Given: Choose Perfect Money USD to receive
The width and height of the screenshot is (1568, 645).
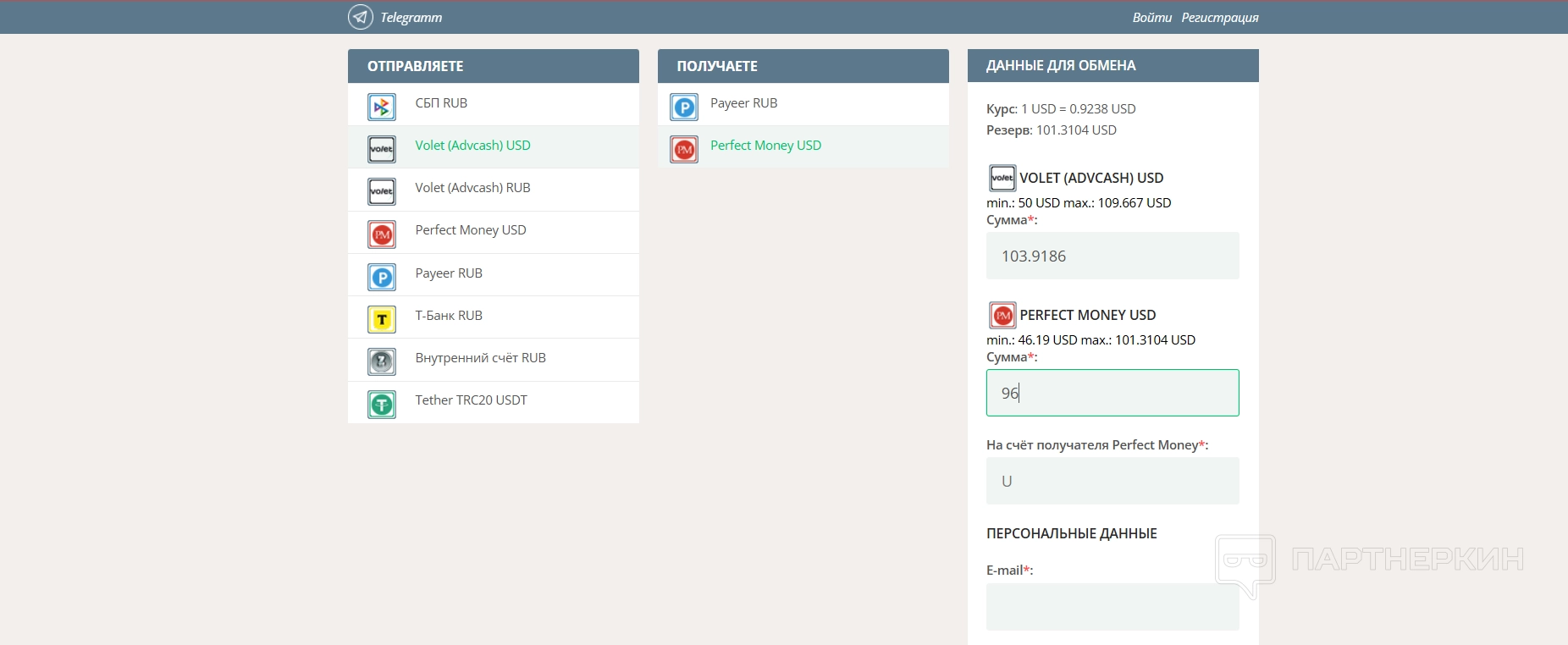Looking at the screenshot, I should click(x=765, y=146).
